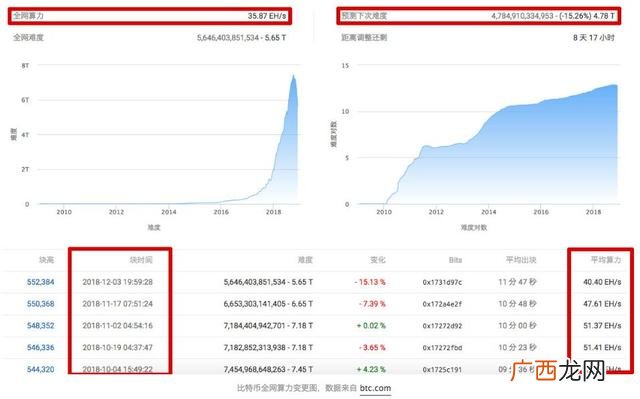
Task: Select block time 2018-12-03 19:59:28
Action: coord(118,282)
